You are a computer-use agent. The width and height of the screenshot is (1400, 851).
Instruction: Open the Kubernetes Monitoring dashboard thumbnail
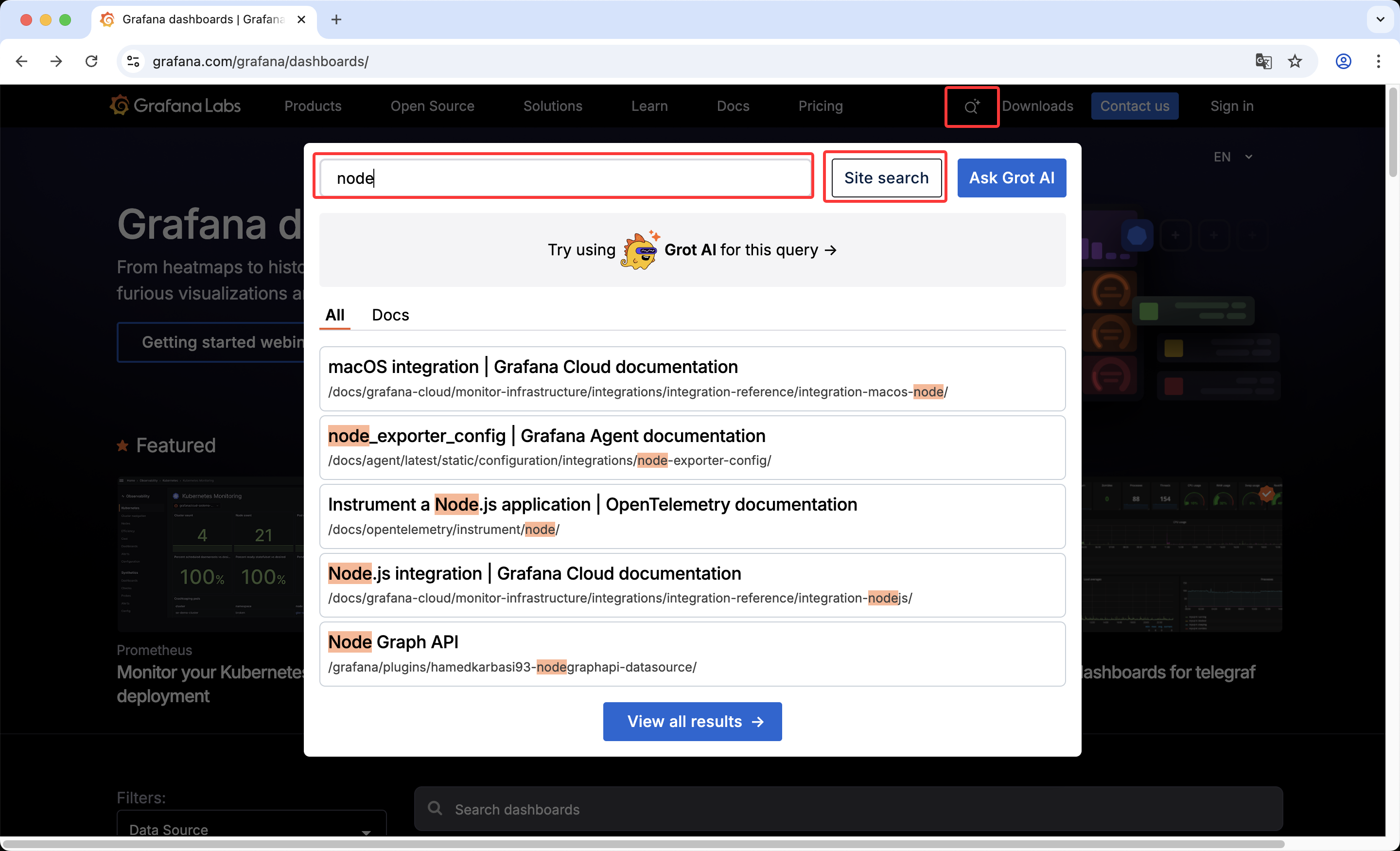click(211, 554)
